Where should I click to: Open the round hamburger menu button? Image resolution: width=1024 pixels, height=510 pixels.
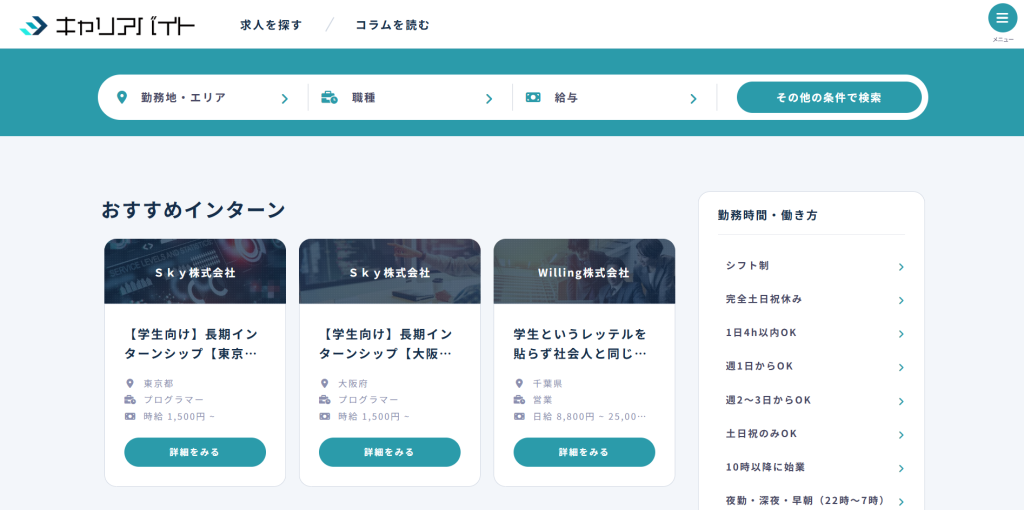pos(1002,18)
